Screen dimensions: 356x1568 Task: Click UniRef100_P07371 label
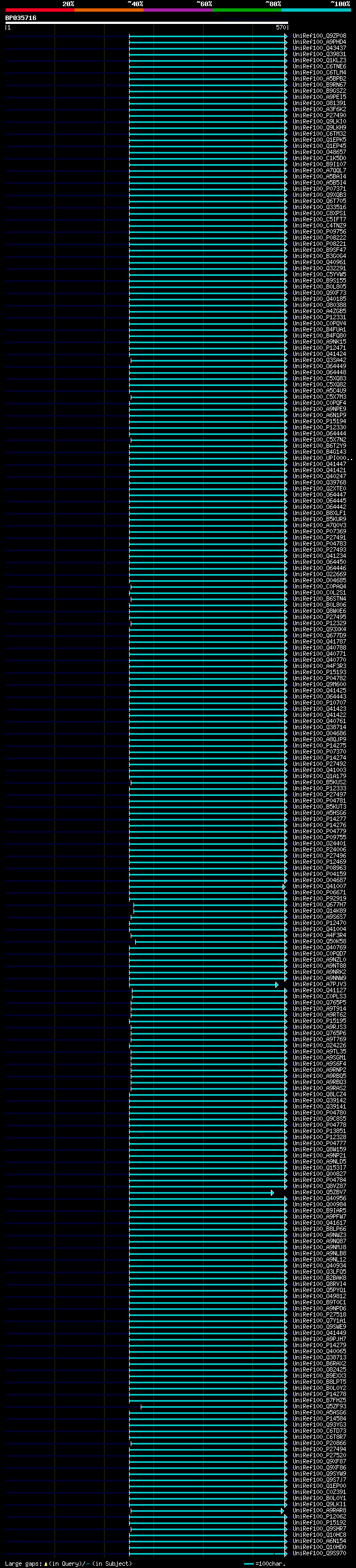point(319,189)
